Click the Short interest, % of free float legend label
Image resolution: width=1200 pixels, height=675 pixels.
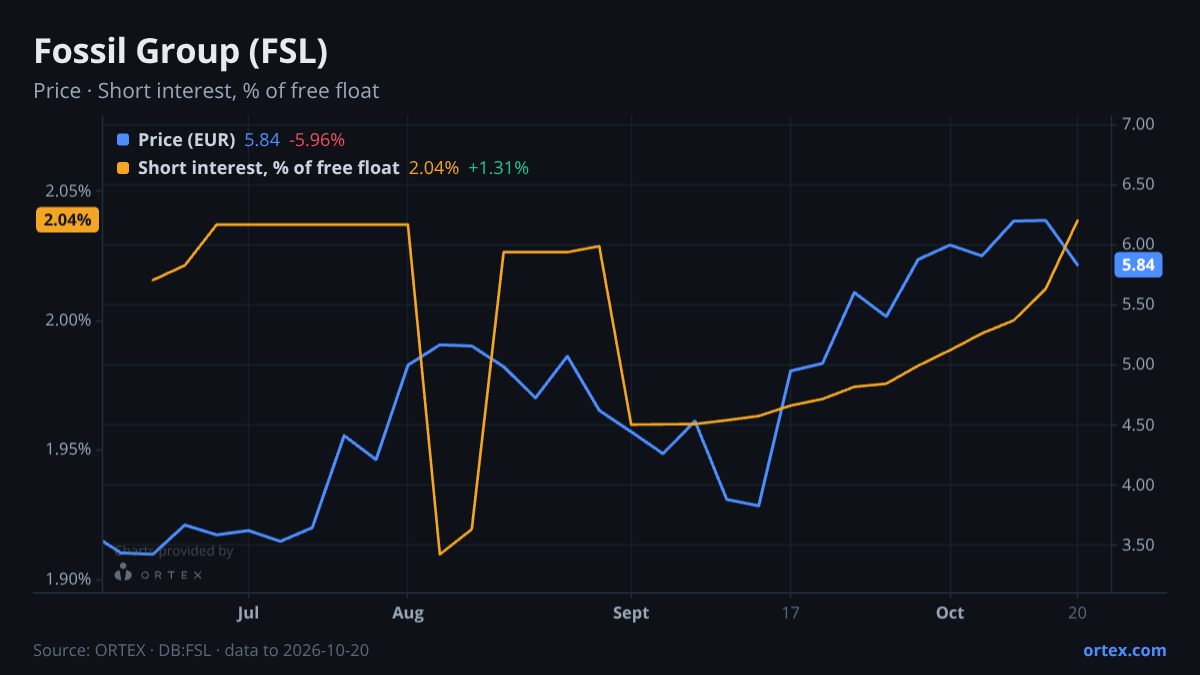[x=268, y=168]
